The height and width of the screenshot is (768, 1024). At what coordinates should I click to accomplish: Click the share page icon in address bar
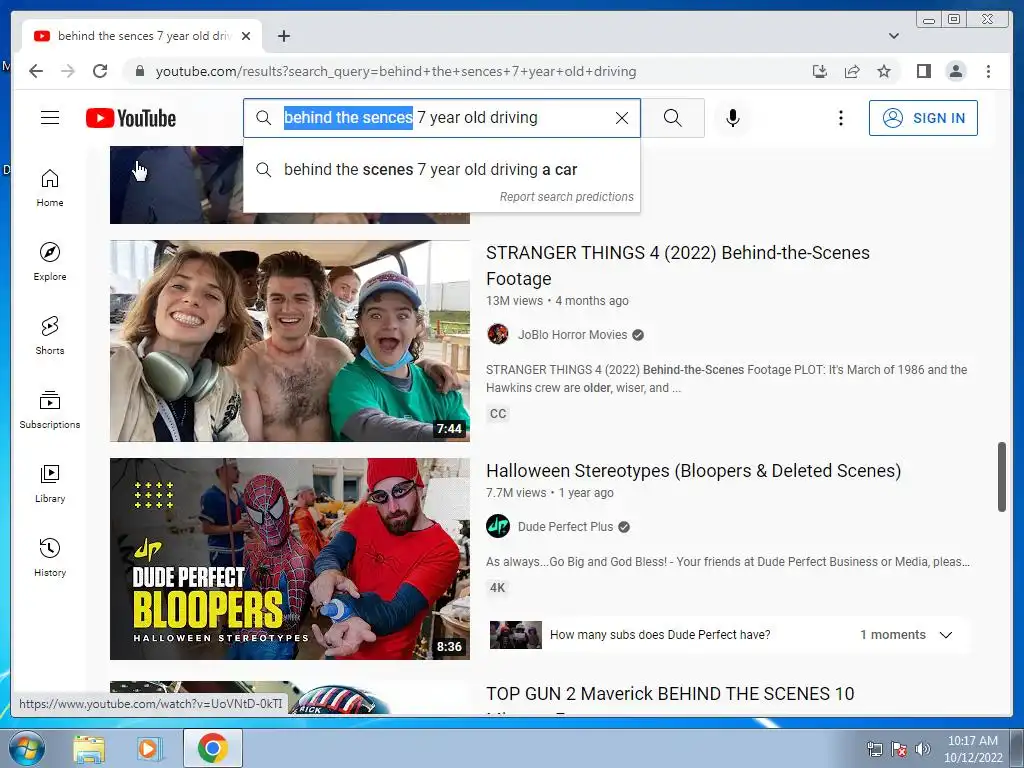click(852, 71)
